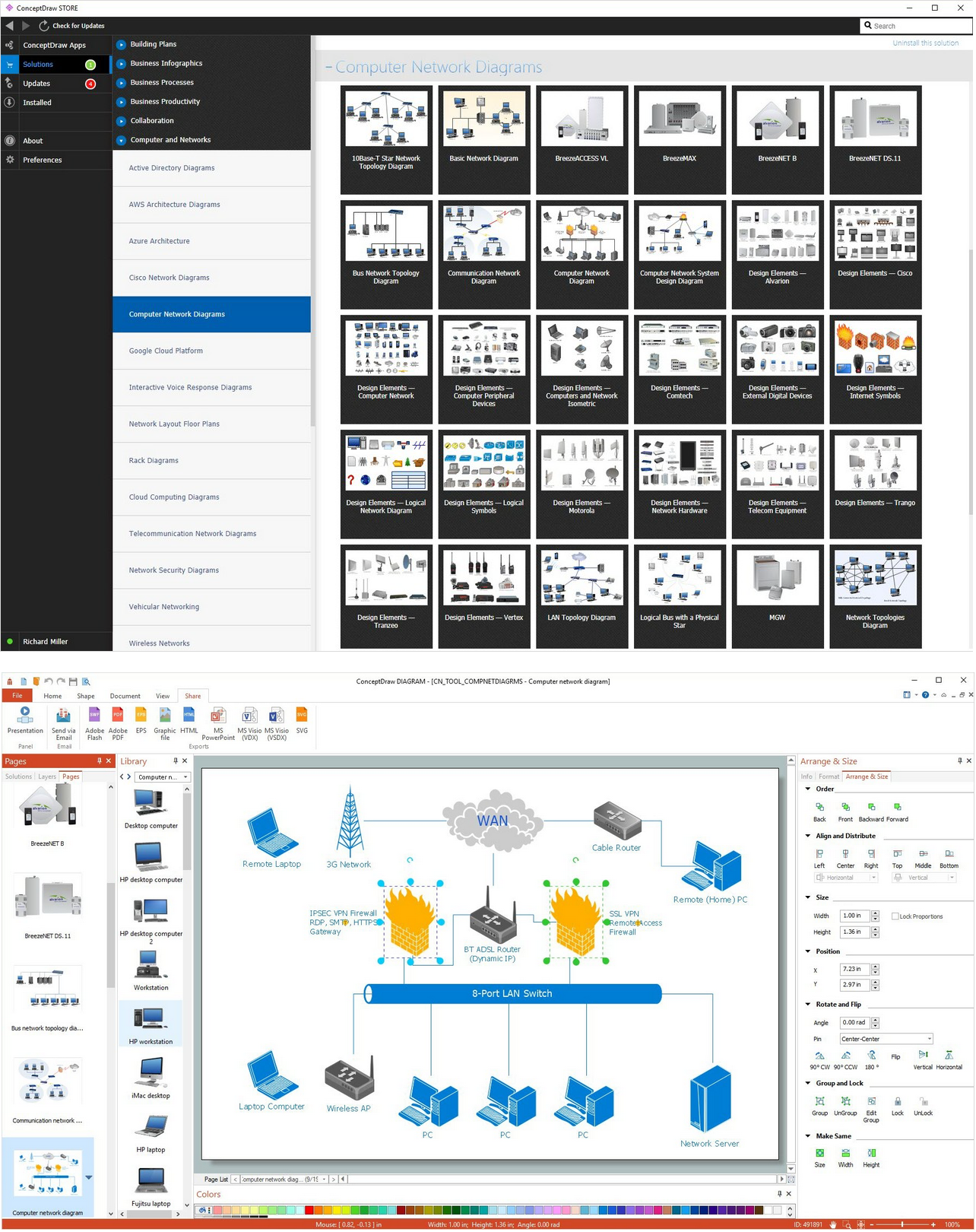
Task: Open LAN Topology Diagram thumbnail
Action: click(x=582, y=598)
